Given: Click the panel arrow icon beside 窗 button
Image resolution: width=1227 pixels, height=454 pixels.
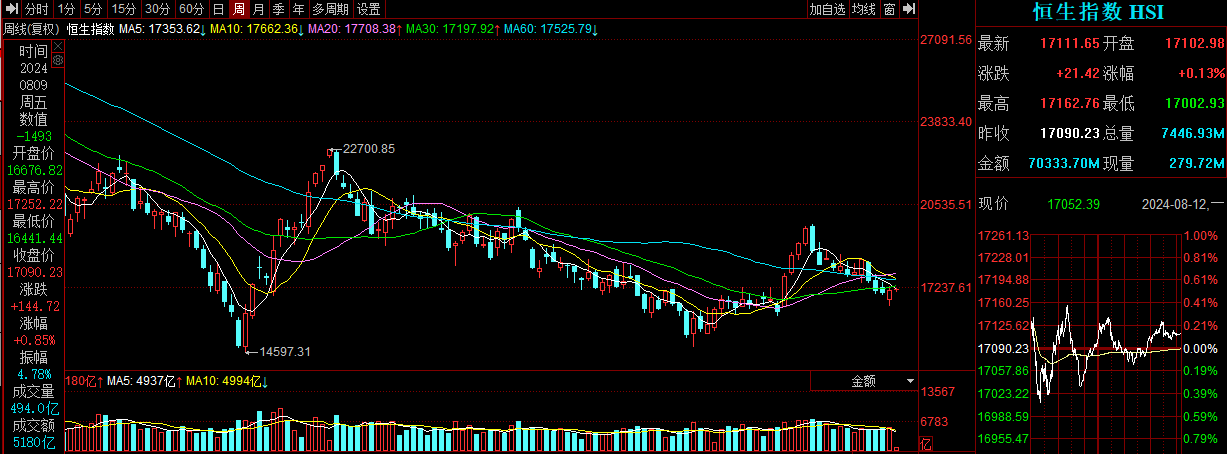Looking at the screenshot, I should (909, 9).
